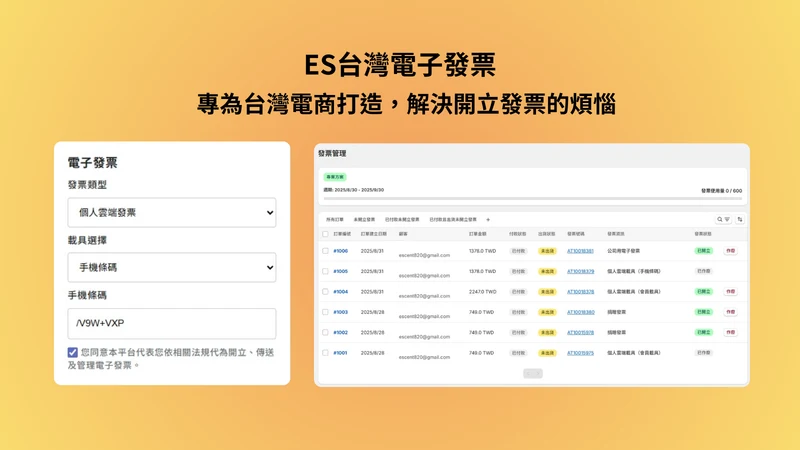Viewport: 800px width, 450px height.
Task: Switch to the 已付款且出貨未開立發票 tab
Action: pyautogui.click(x=453, y=220)
